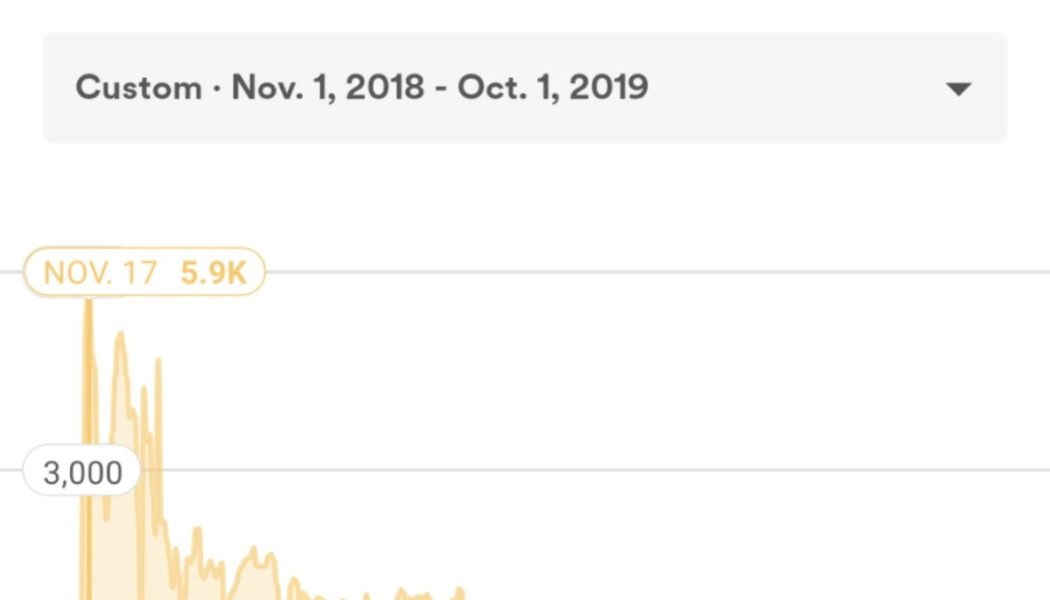The height and width of the screenshot is (600, 1050).
Task: Click the empty plot area below 3,000 gridline
Action: (x=700, y=540)
